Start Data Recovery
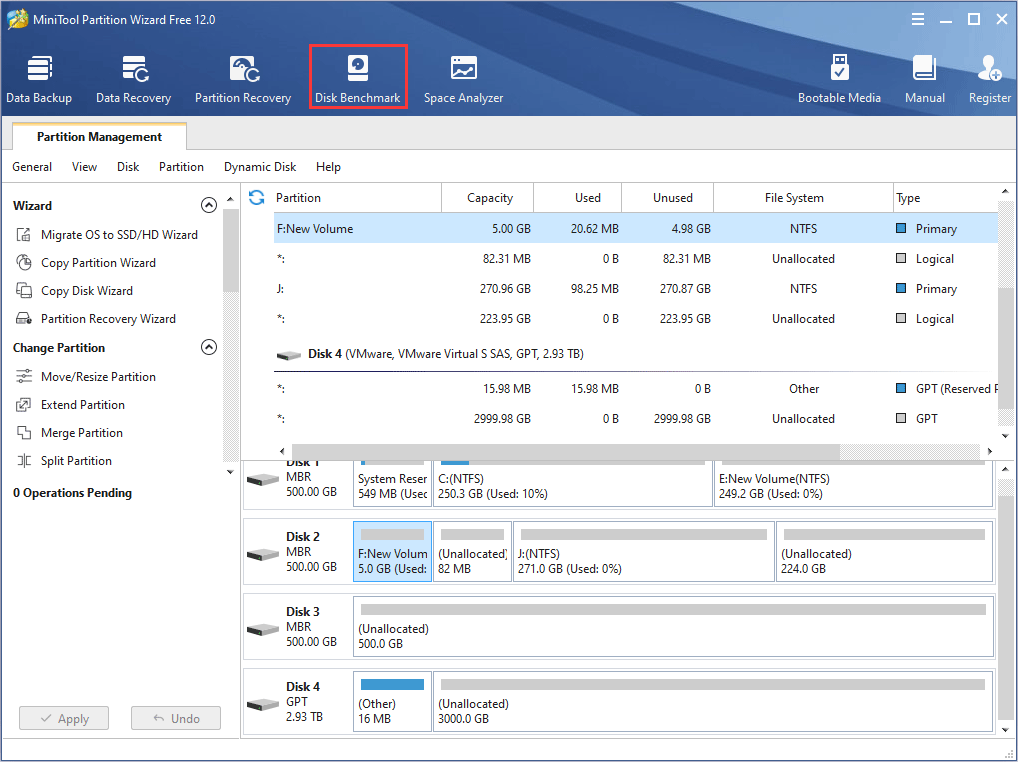 [x=133, y=75]
